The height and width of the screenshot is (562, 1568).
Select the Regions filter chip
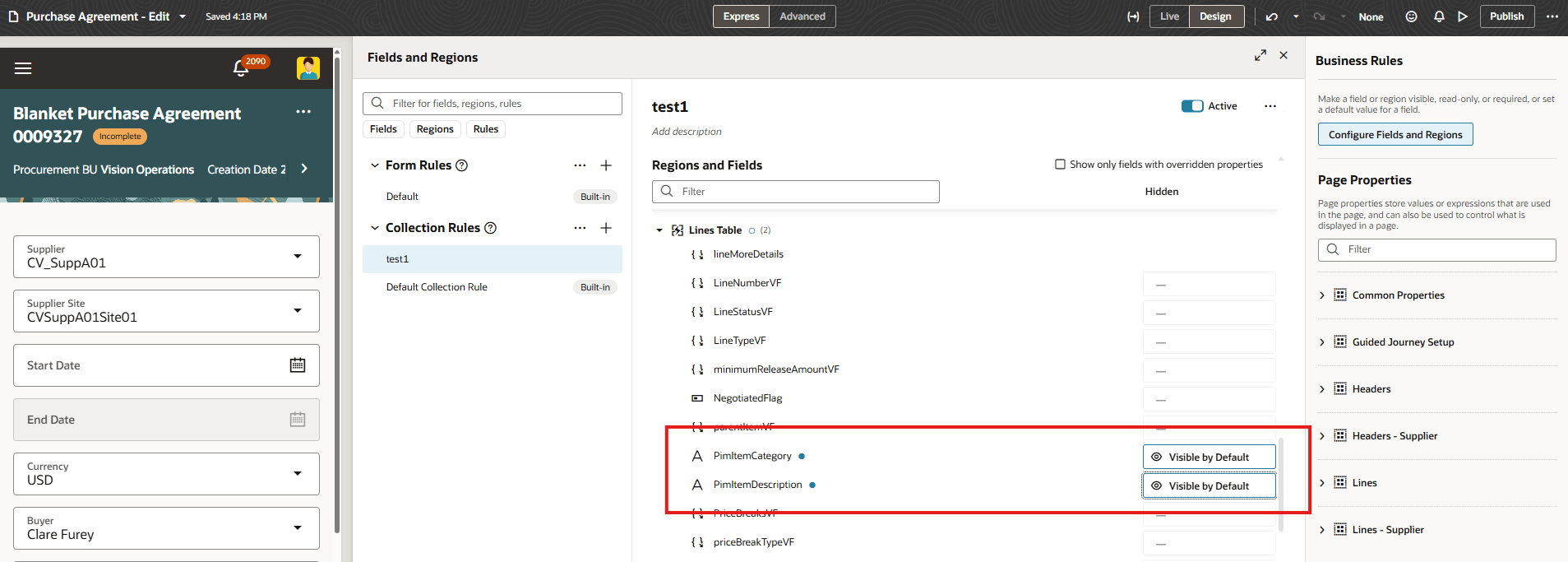pos(435,129)
